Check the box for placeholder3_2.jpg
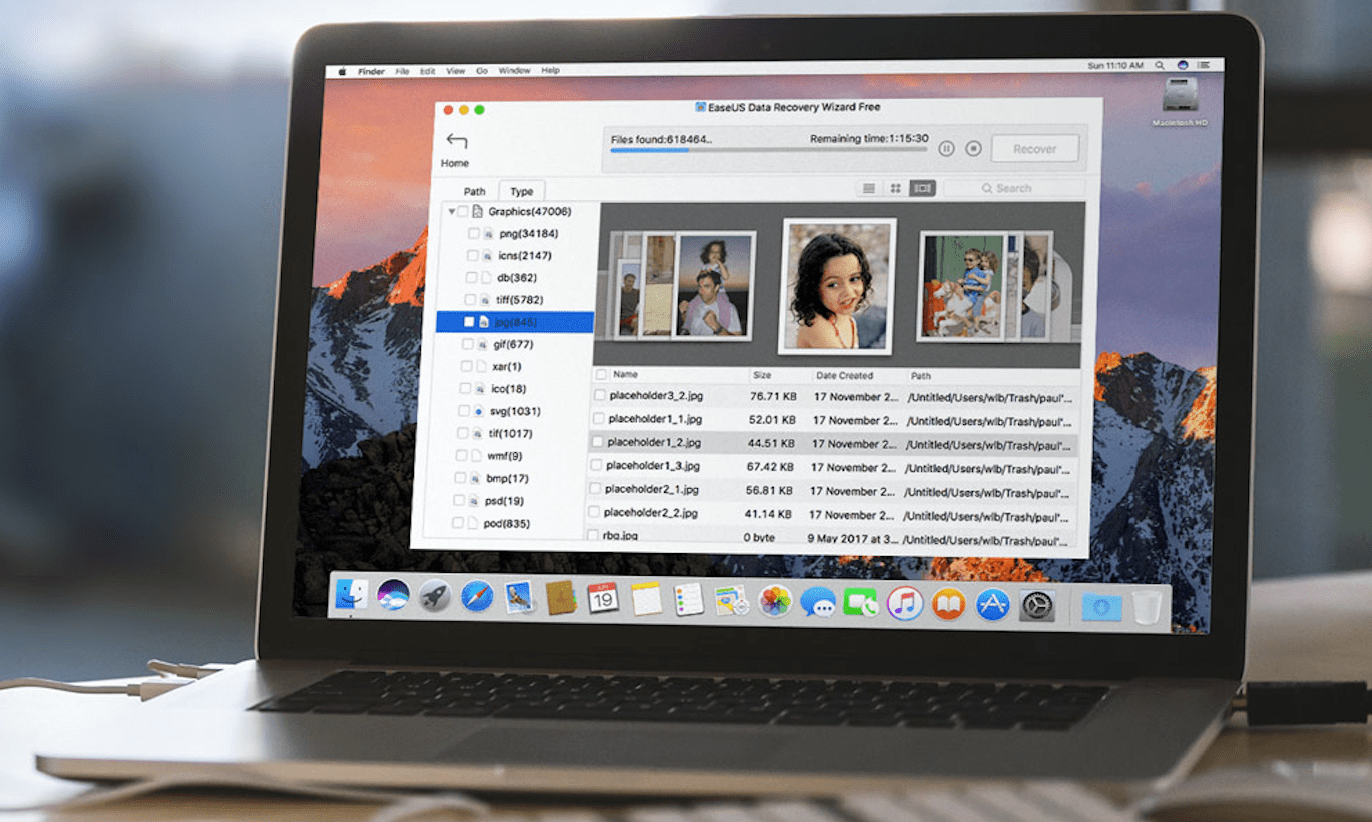Viewport: 1372px width, 822px height. (599, 396)
